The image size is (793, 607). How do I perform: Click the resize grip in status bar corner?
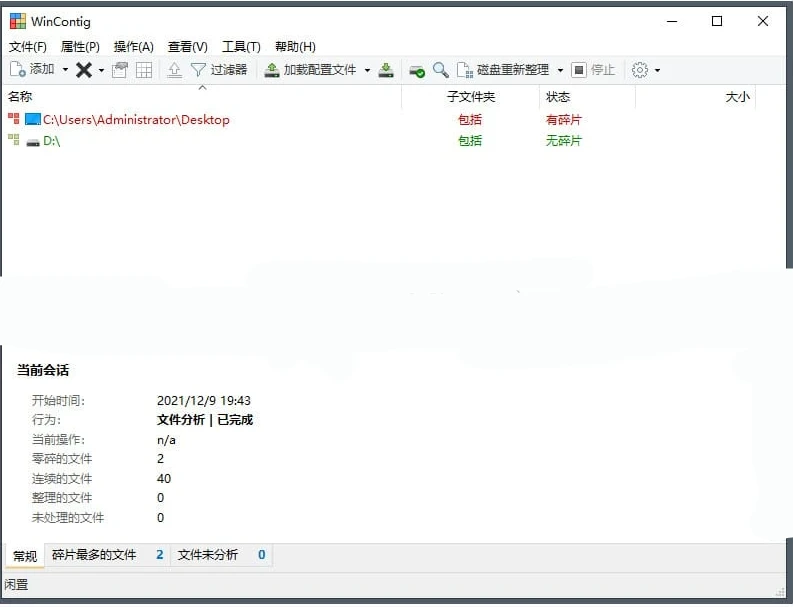point(780,590)
